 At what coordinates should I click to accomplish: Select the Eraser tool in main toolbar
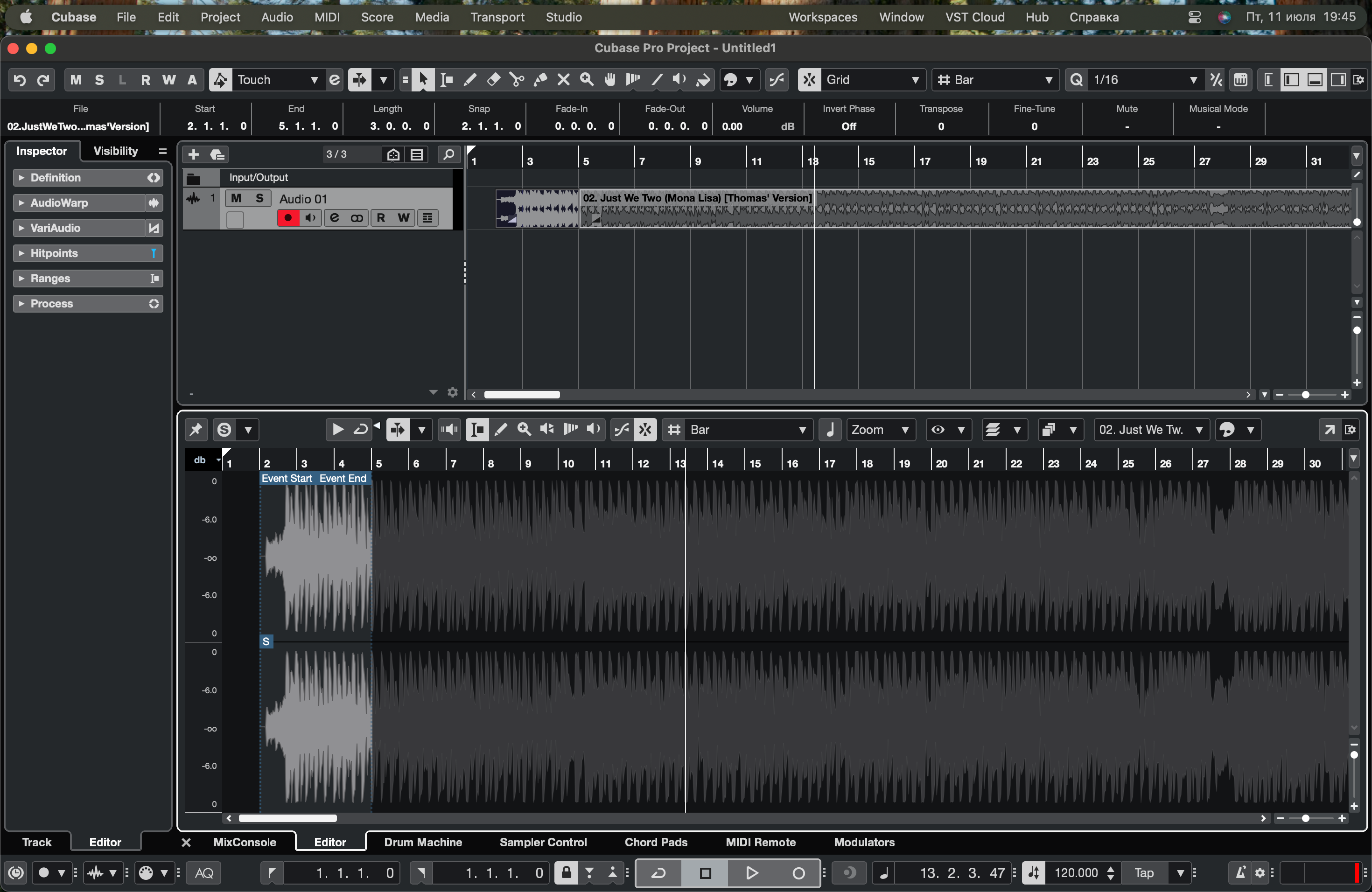click(x=493, y=79)
